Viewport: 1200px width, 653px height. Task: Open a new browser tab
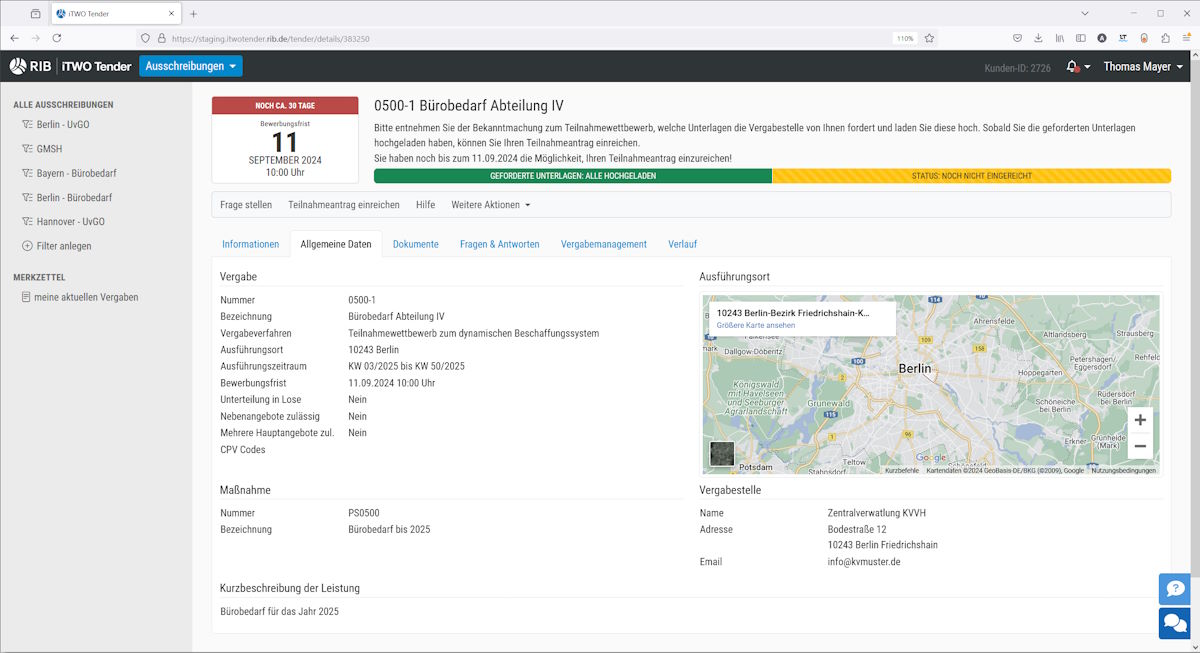[x=193, y=13]
